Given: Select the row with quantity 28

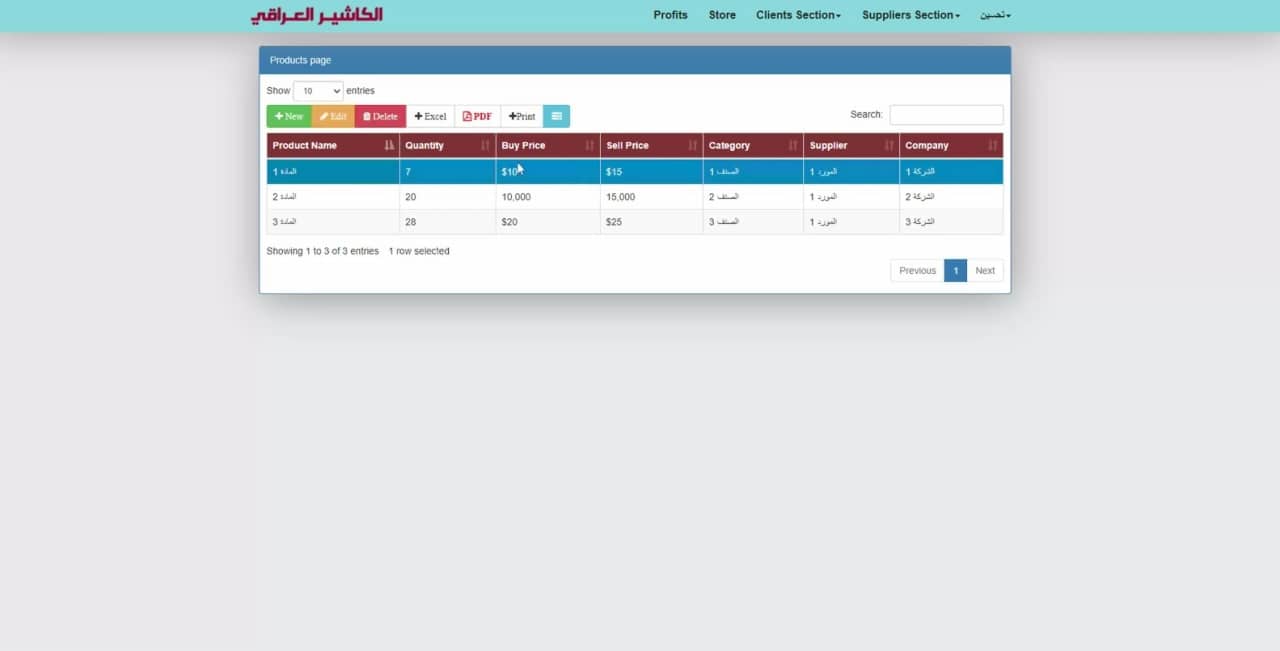Looking at the screenshot, I should pos(635,222).
